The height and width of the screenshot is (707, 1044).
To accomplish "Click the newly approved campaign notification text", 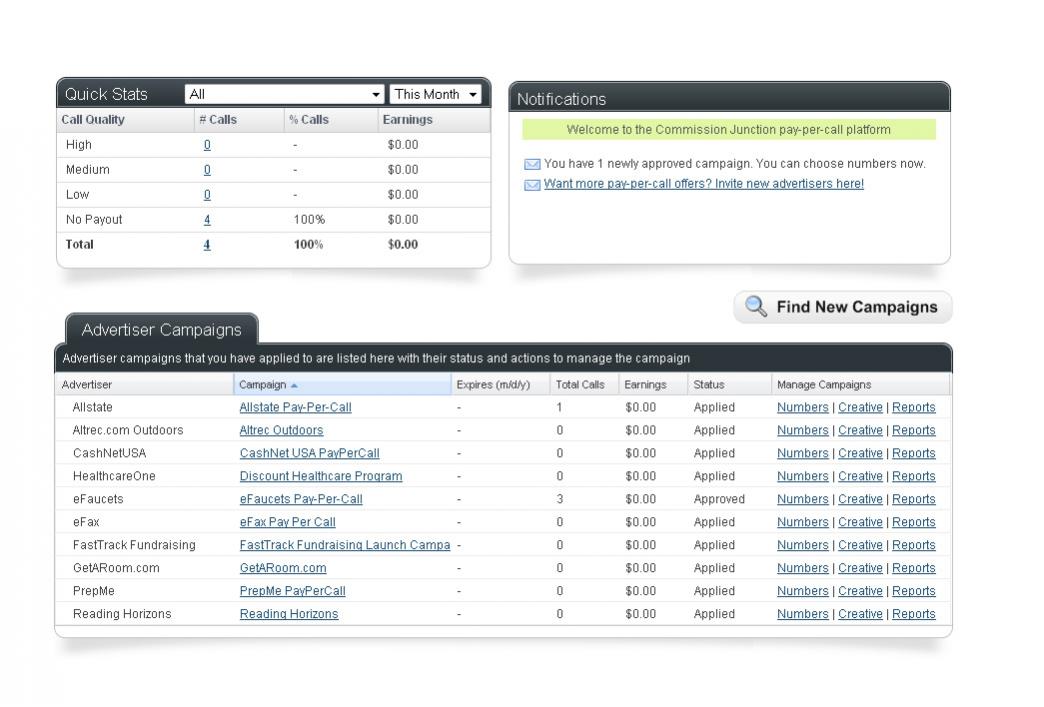I will click(x=734, y=164).
